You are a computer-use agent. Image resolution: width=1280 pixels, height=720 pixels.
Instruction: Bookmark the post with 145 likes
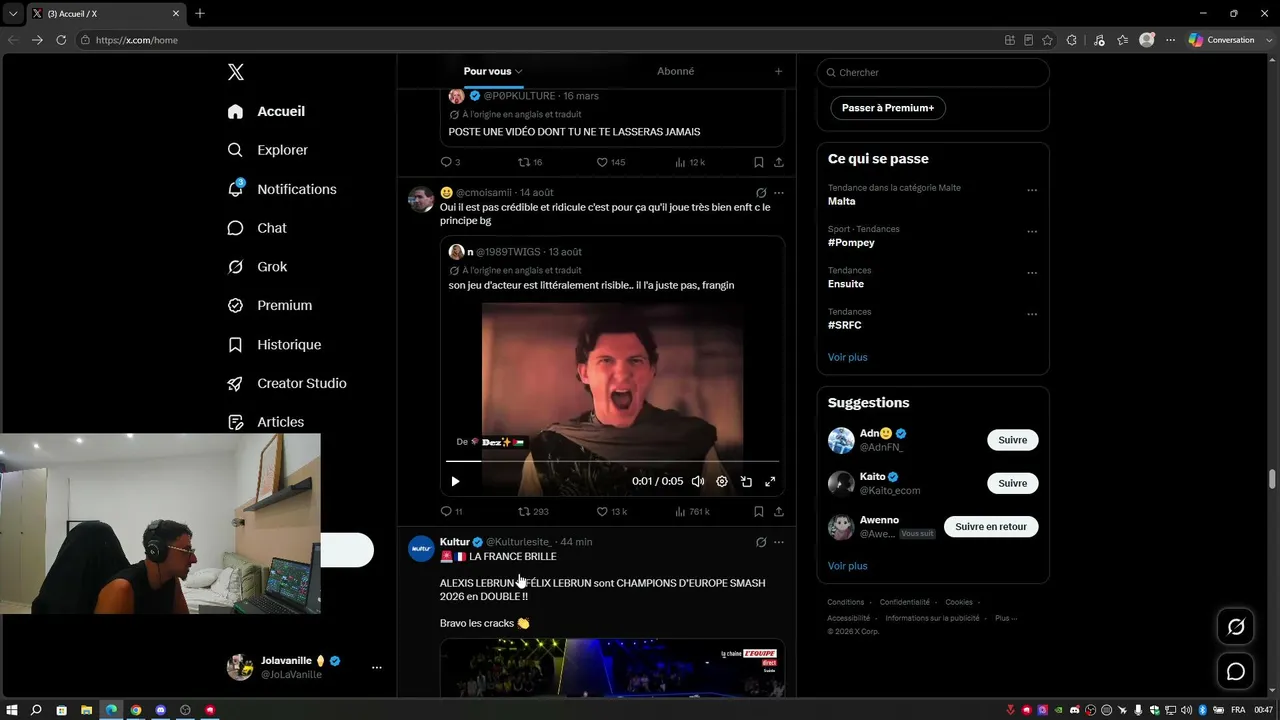(759, 162)
